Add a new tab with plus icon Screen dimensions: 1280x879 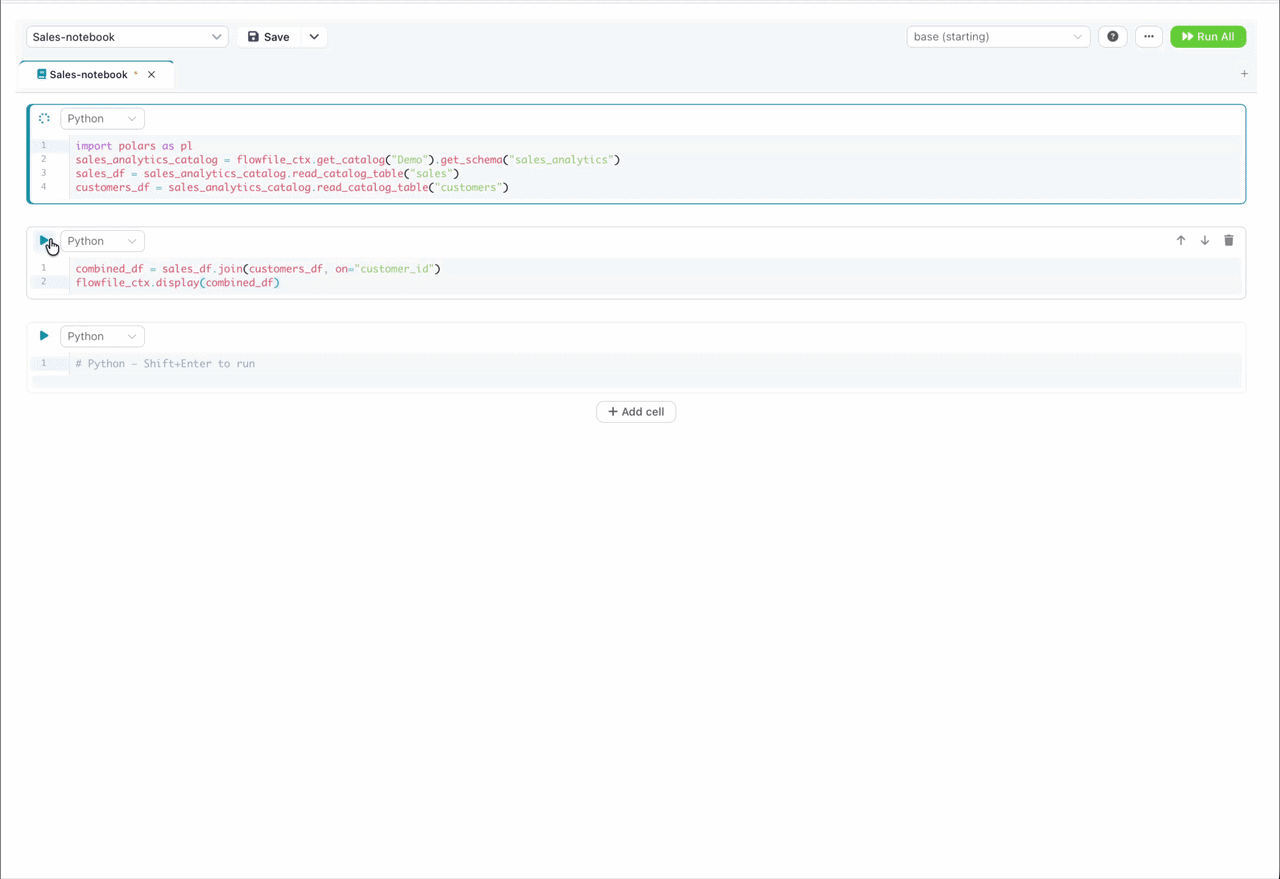pos(1244,74)
